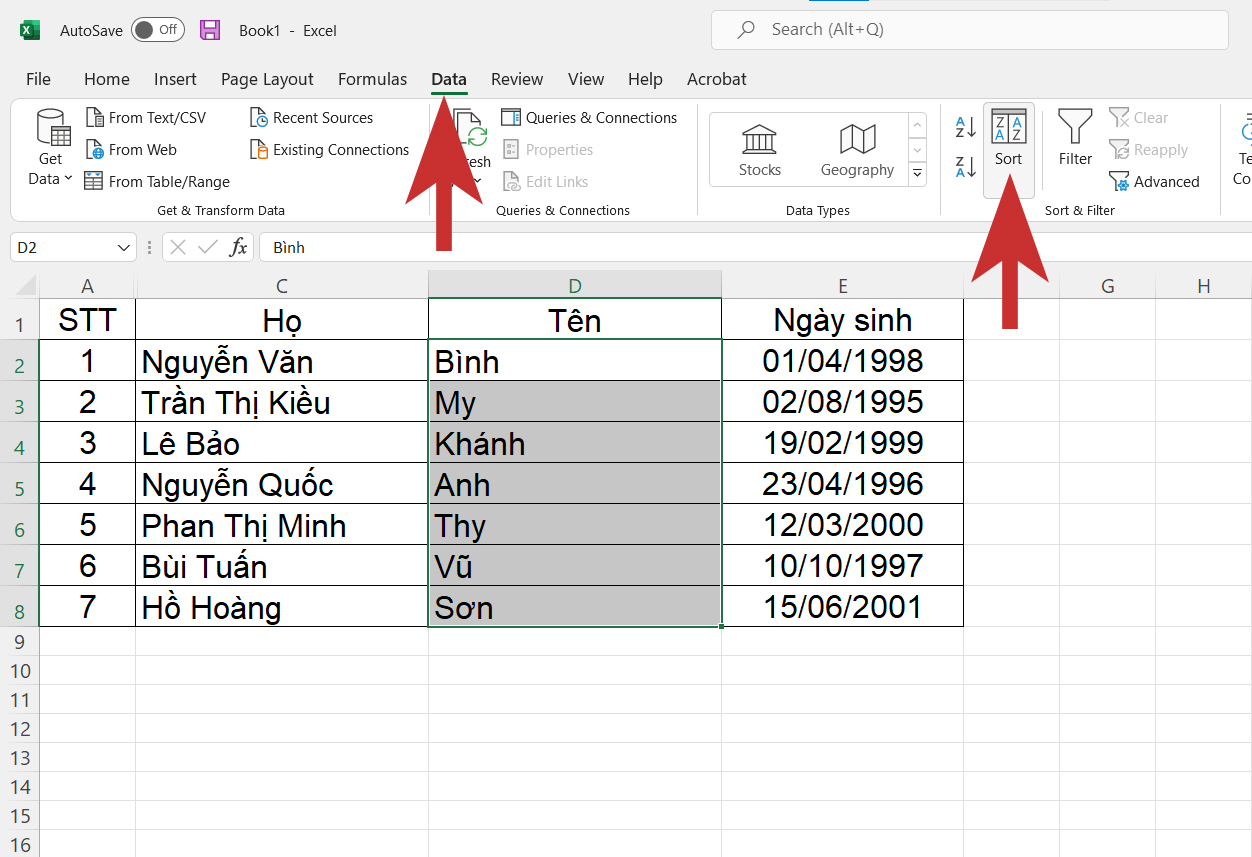Click the Stocks data type

760,150
